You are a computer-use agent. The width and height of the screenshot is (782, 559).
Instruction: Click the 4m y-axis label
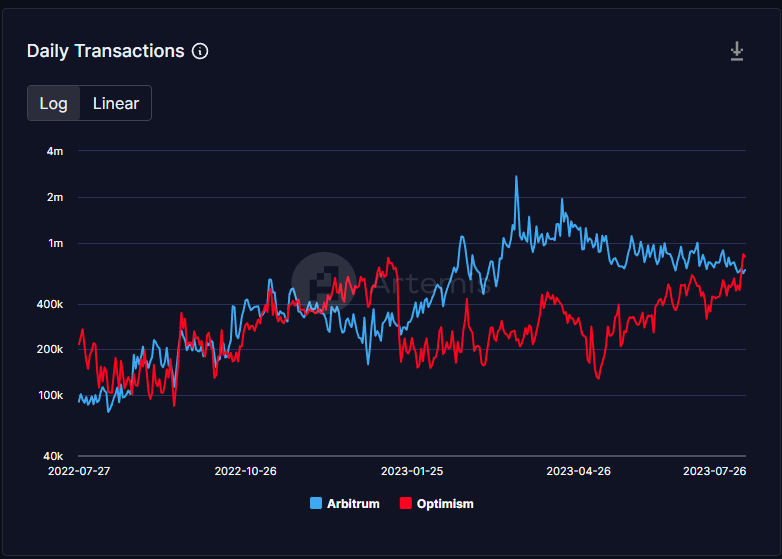55,151
